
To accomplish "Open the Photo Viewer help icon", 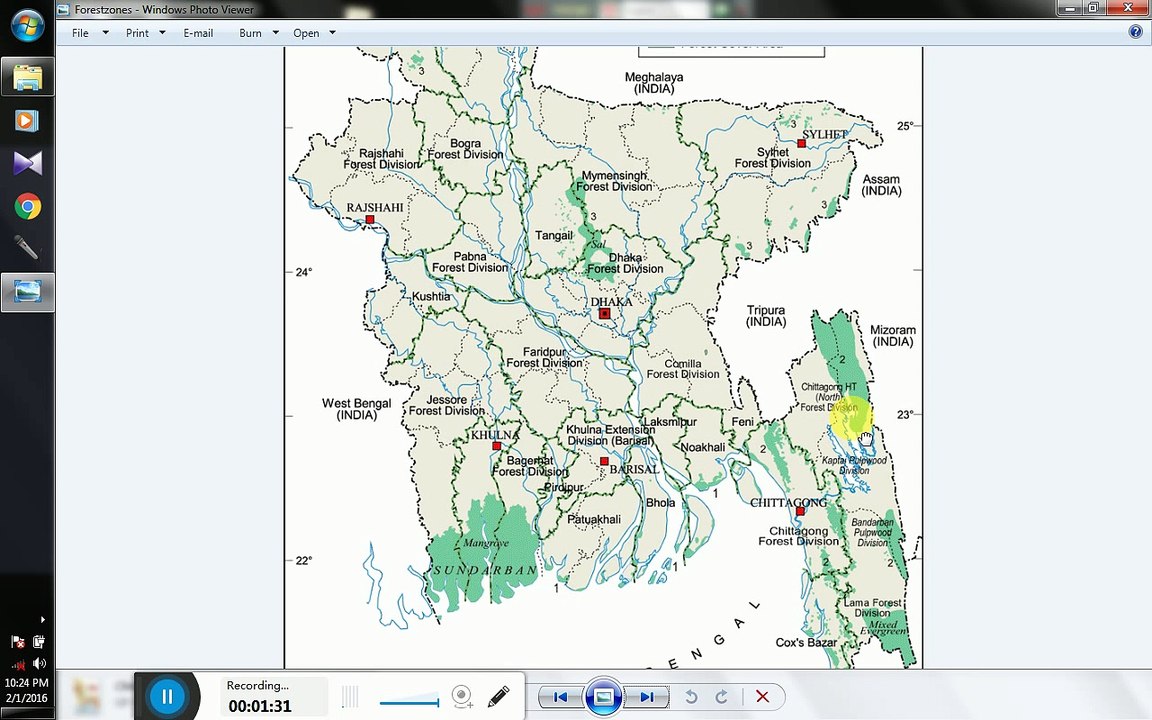I will point(1136,32).
